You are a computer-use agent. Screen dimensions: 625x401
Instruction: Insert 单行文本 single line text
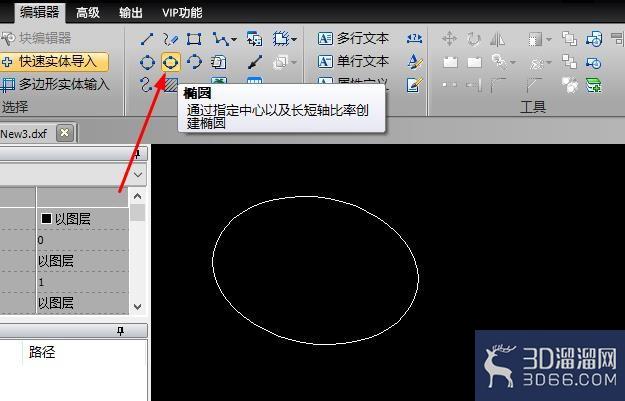coord(353,61)
